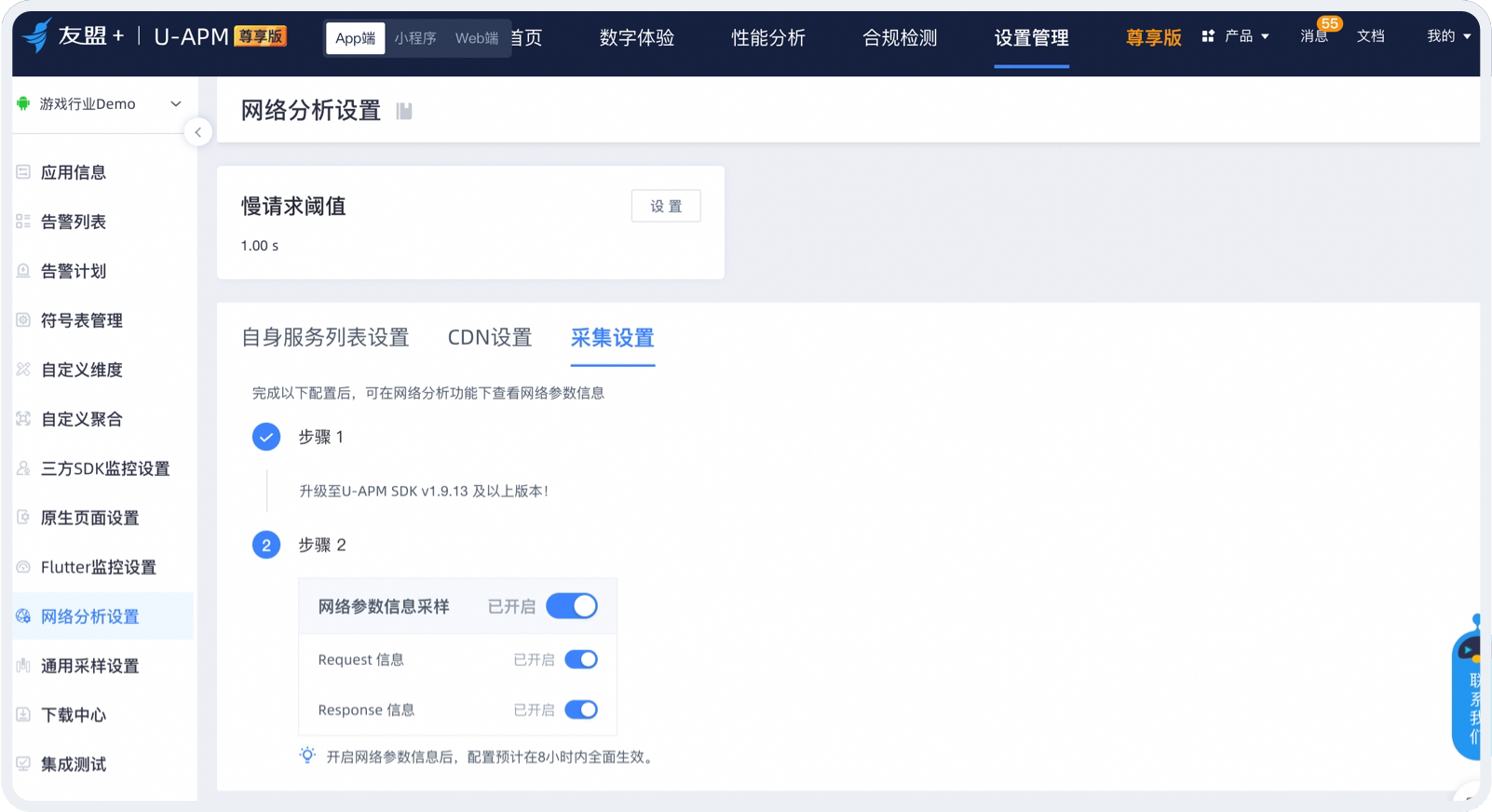Click the 应用信息 sidebar icon
Screen dimensions: 1492x812
(23, 172)
